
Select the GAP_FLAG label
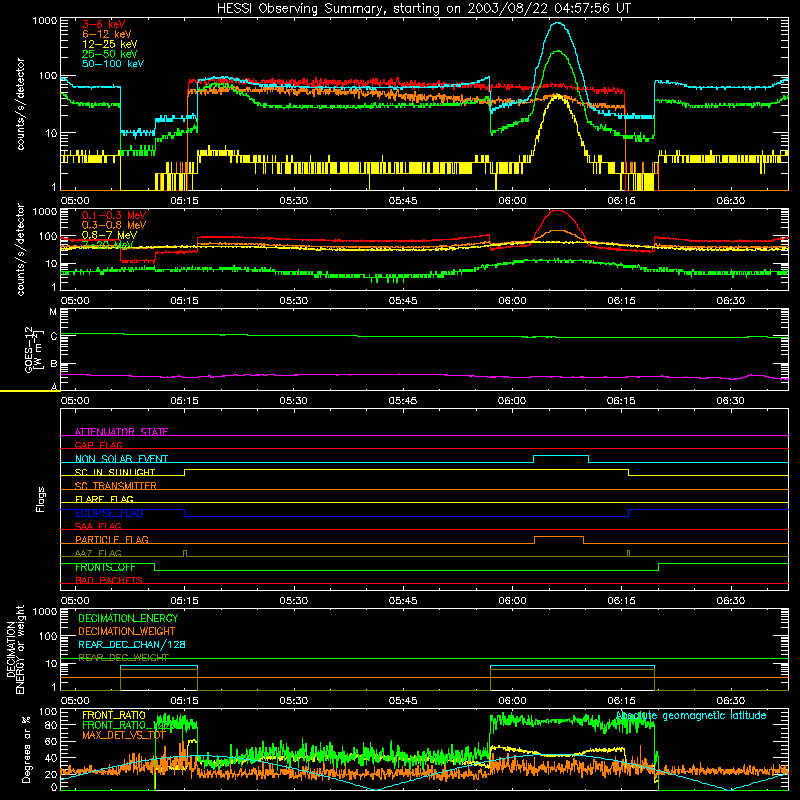pos(98,445)
